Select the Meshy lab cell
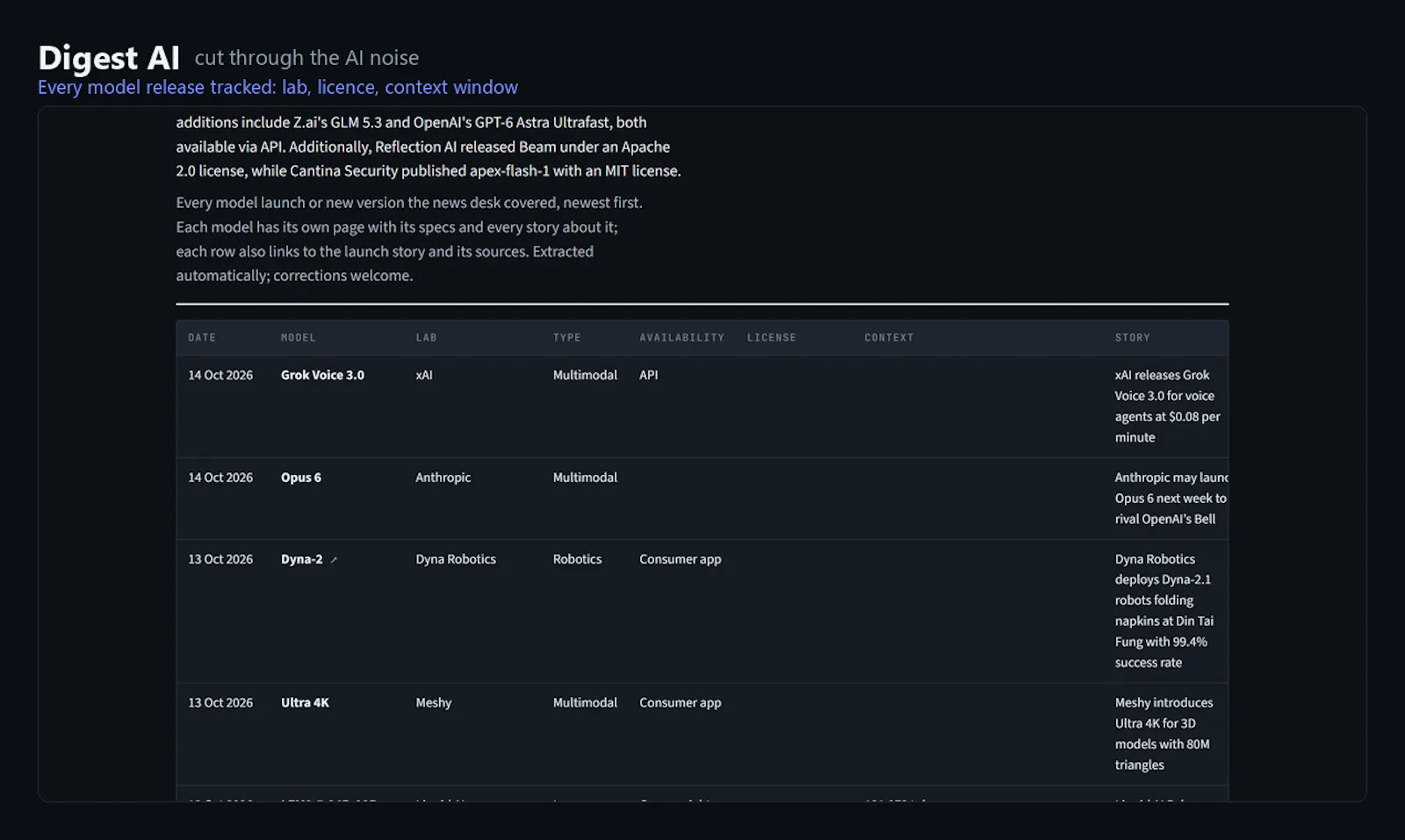Viewport: 1405px width, 840px height. point(433,702)
